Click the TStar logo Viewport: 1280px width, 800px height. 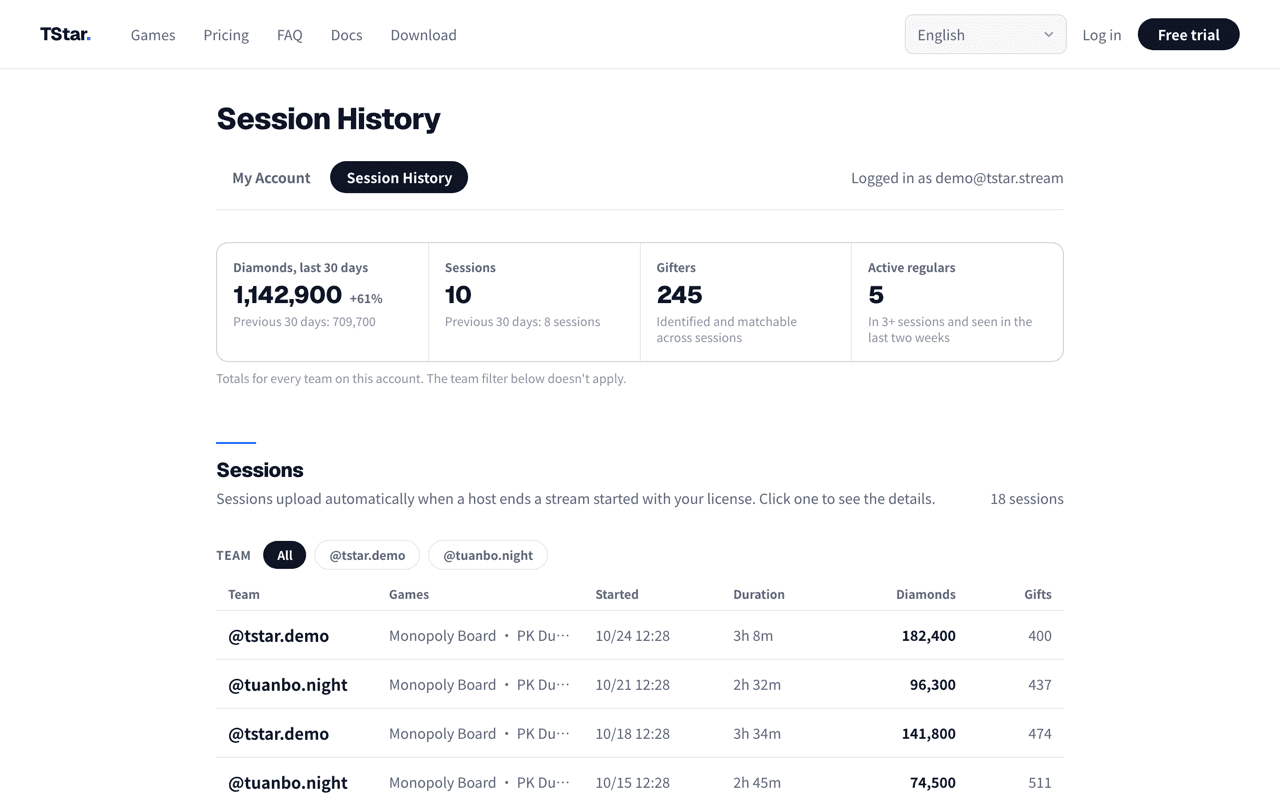(x=65, y=34)
